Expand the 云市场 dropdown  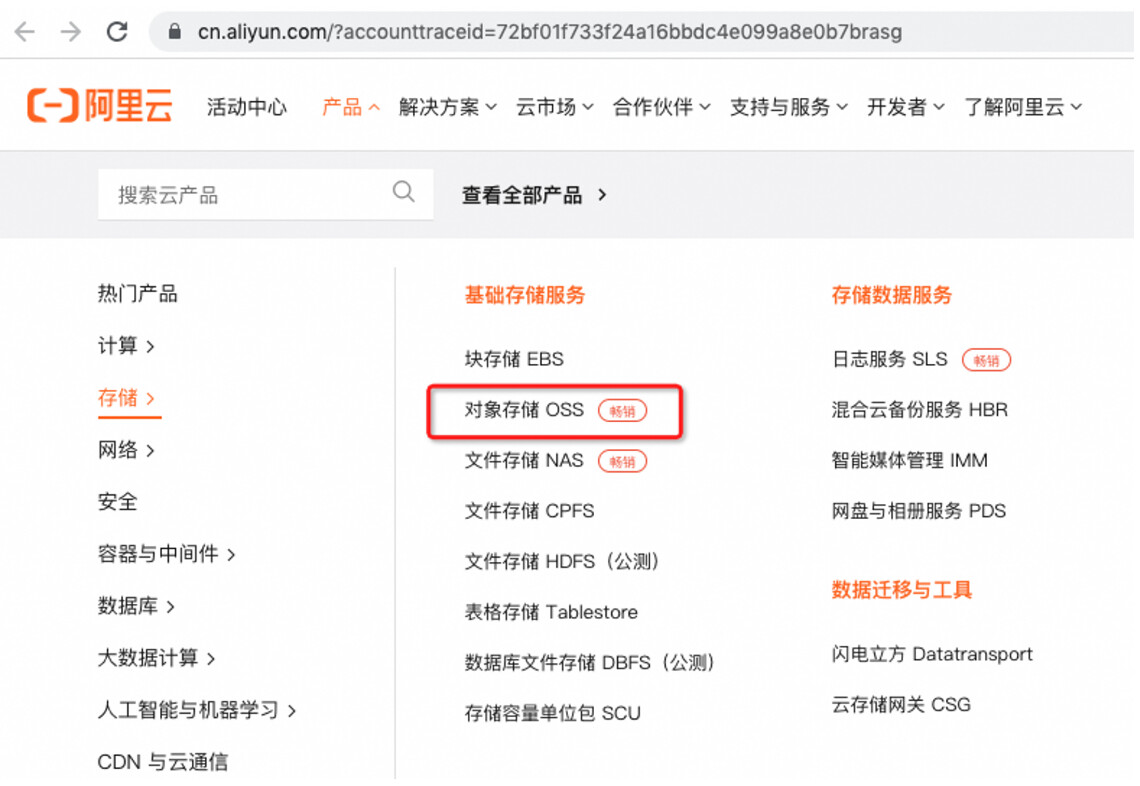[x=555, y=107]
